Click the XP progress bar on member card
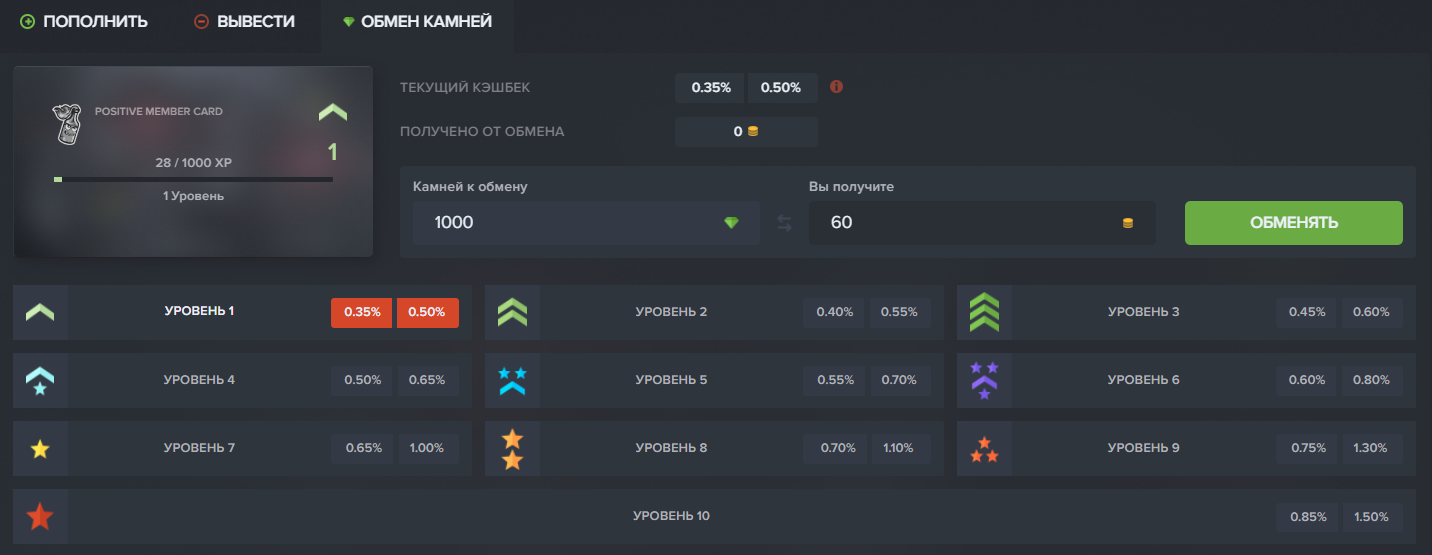The height and width of the screenshot is (555, 1432). [193, 180]
